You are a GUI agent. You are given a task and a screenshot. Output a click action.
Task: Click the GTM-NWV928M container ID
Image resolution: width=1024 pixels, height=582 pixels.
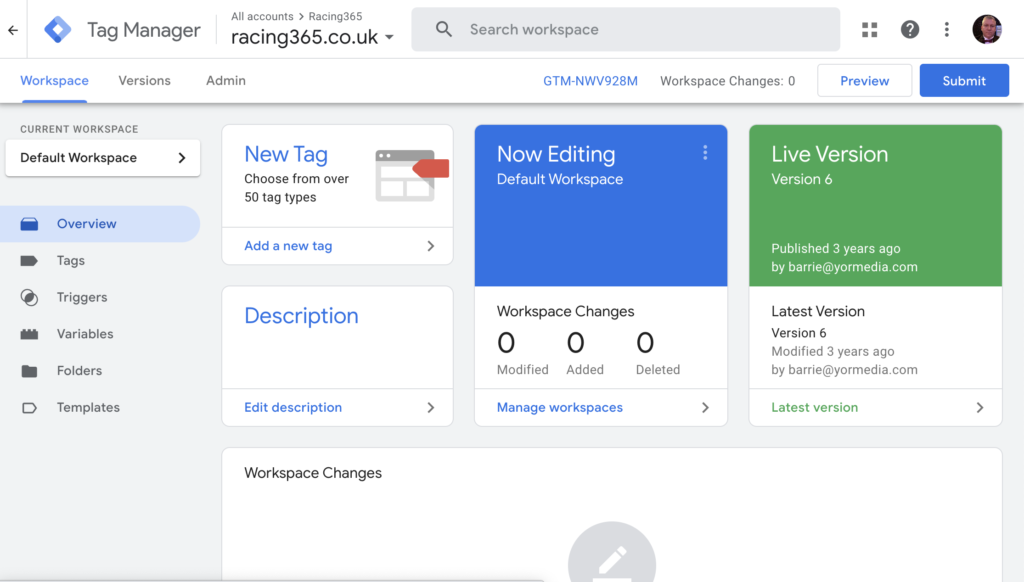coord(590,81)
